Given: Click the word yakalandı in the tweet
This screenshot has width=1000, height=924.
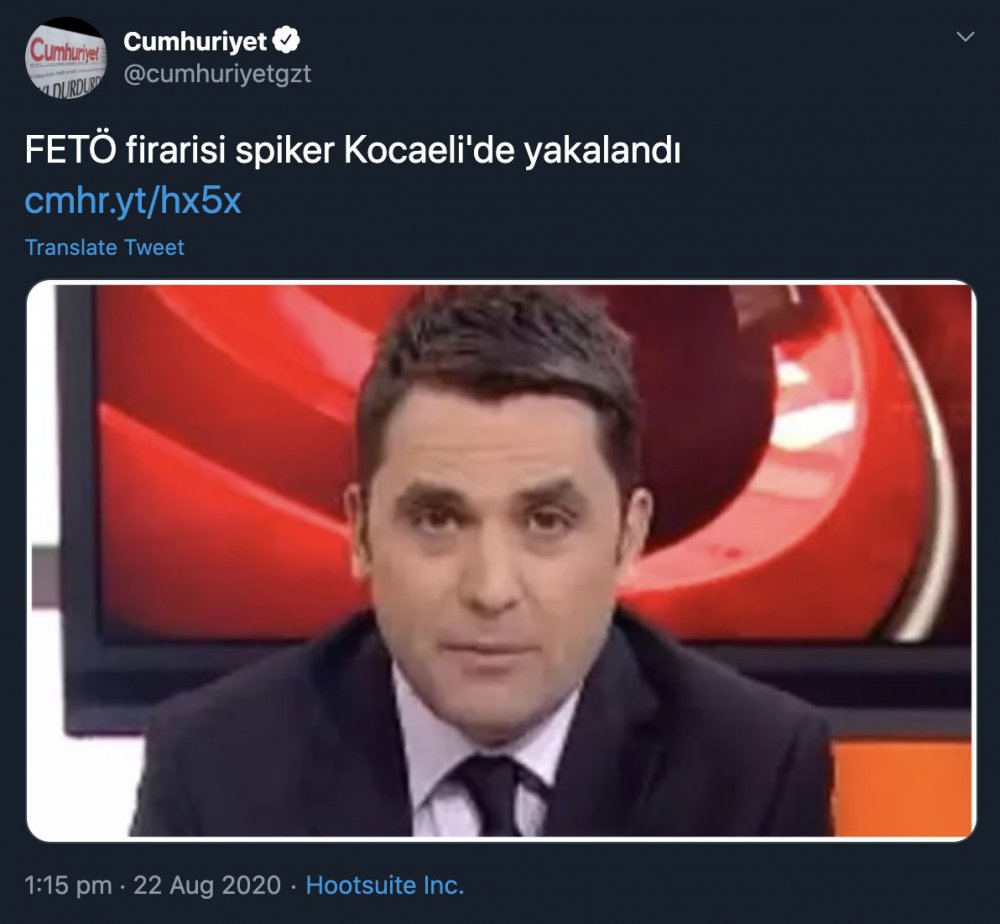Looking at the screenshot, I should pos(603,152).
